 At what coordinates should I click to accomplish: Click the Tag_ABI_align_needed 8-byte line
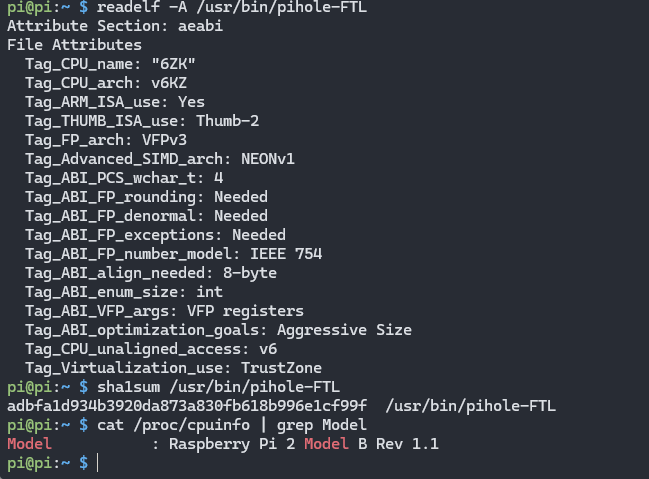tap(151, 273)
